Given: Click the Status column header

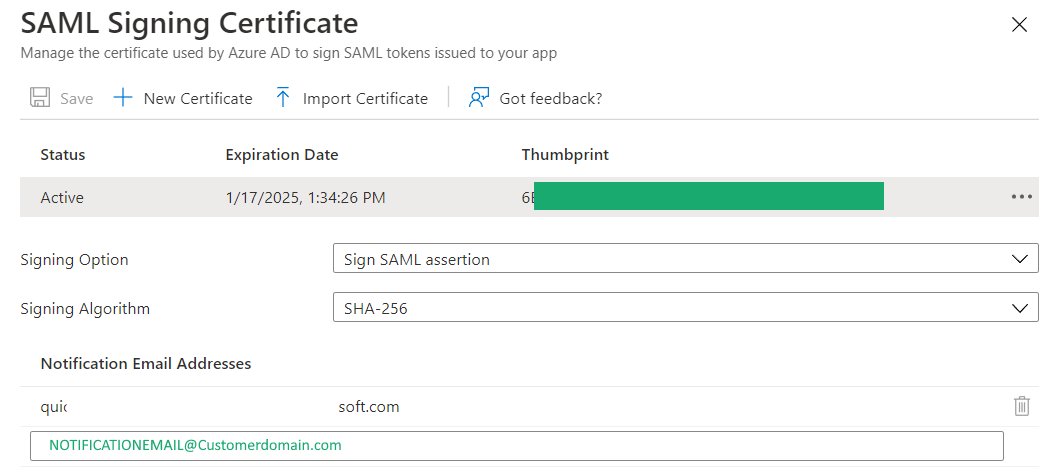Looking at the screenshot, I should 63,155.
